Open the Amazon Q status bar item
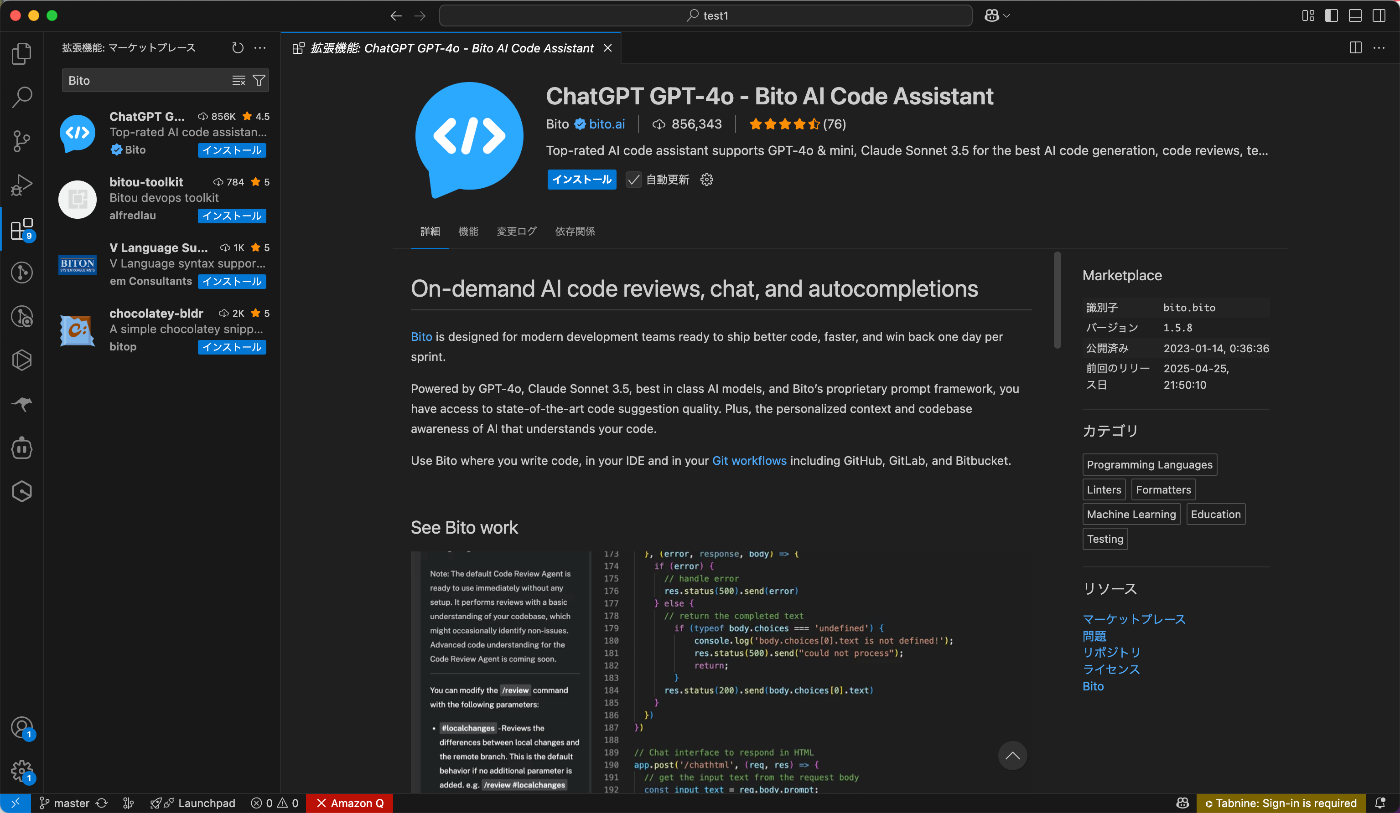The width and height of the screenshot is (1400, 813). coord(350,803)
